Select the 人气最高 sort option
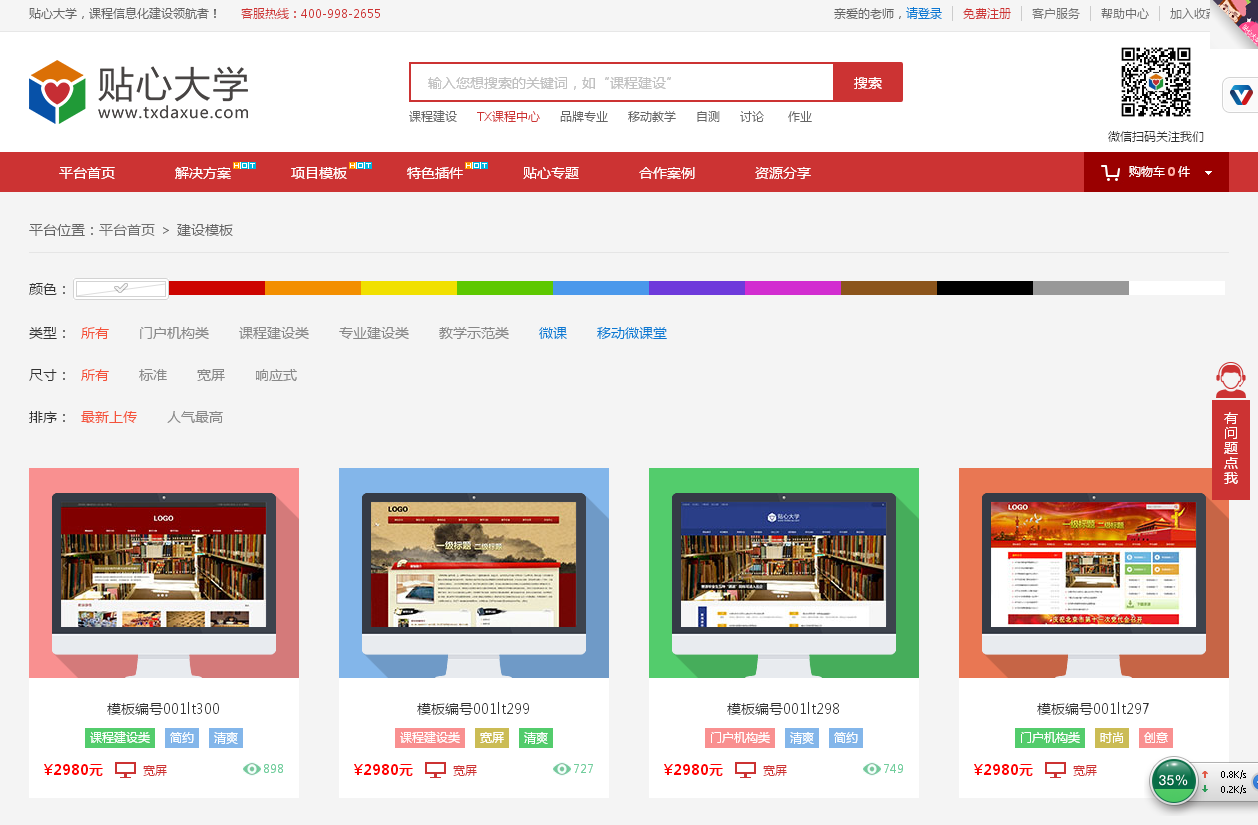The width and height of the screenshot is (1258, 825). pos(195,418)
